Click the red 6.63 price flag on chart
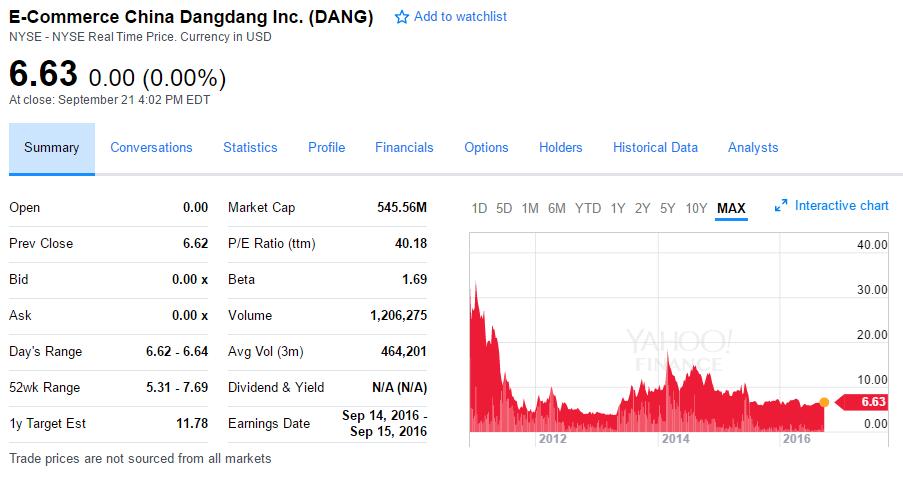This screenshot has width=903, height=482. [x=862, y=402]
